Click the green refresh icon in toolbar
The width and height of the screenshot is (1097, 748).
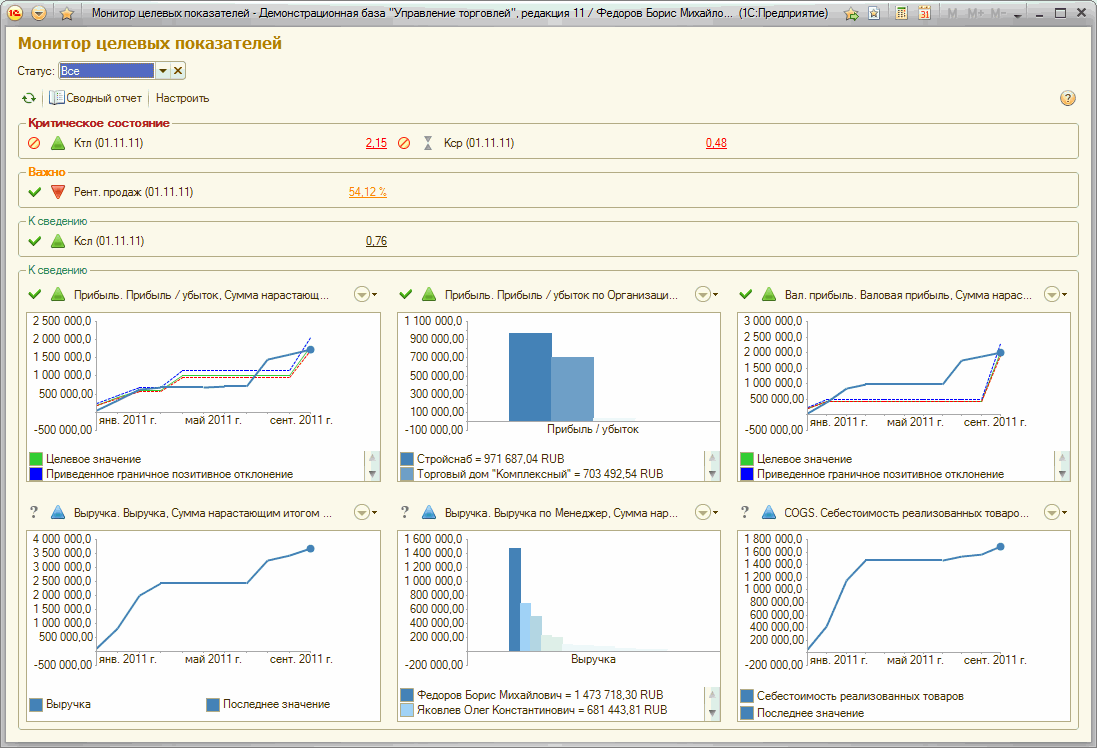coord(29,98)
